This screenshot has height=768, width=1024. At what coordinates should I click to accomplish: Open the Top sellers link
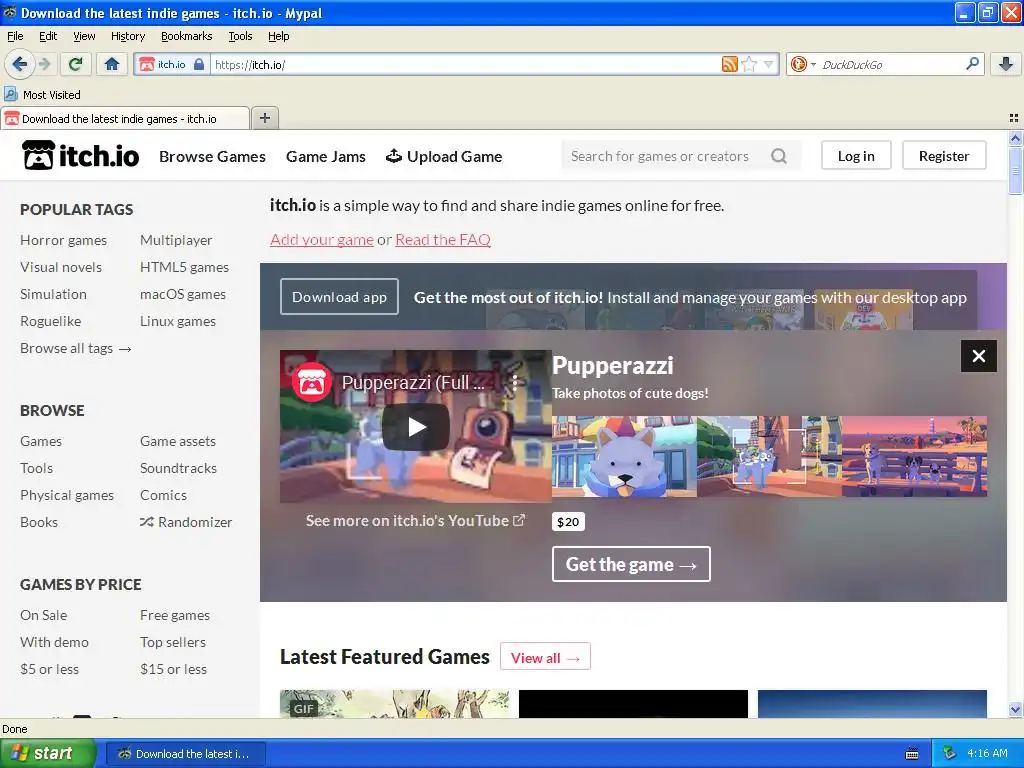(172, 642)
